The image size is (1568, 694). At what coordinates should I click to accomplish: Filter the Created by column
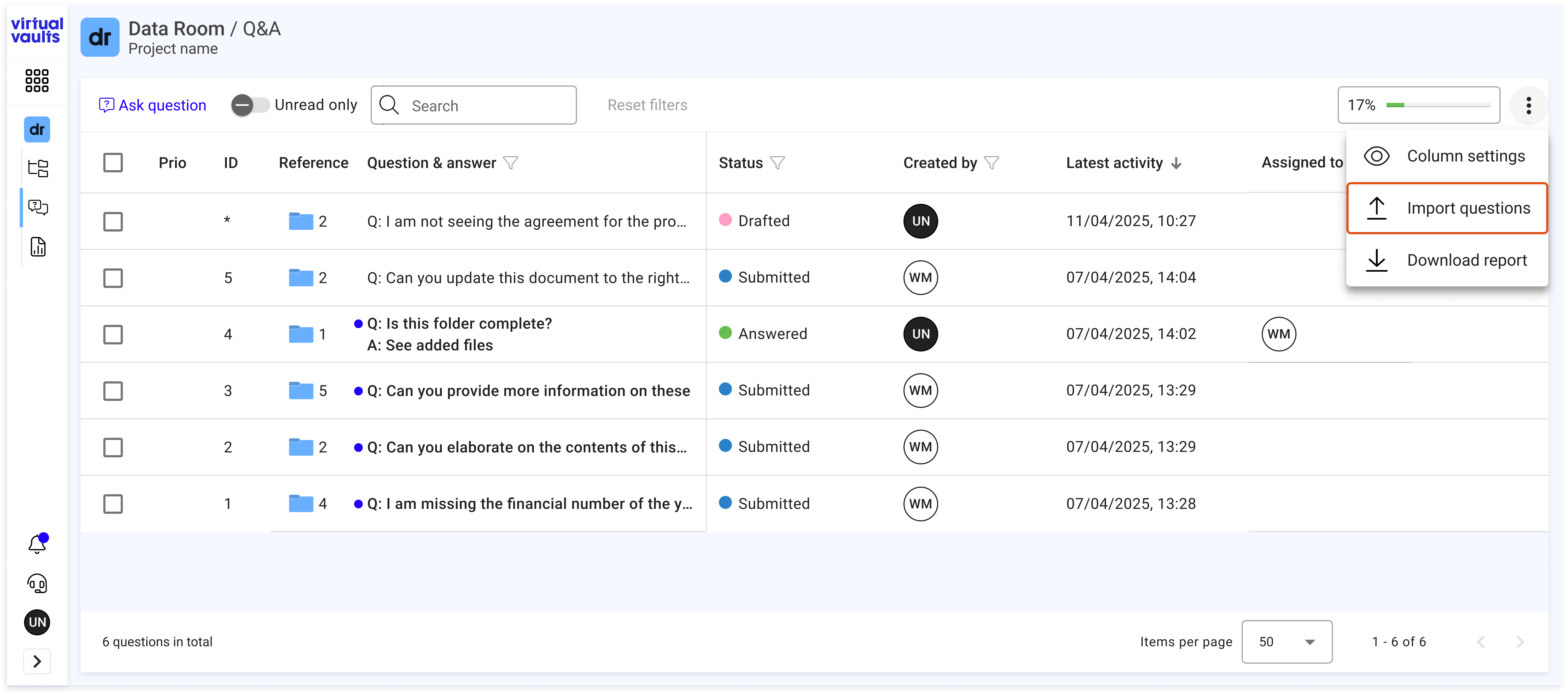[992, 163]
